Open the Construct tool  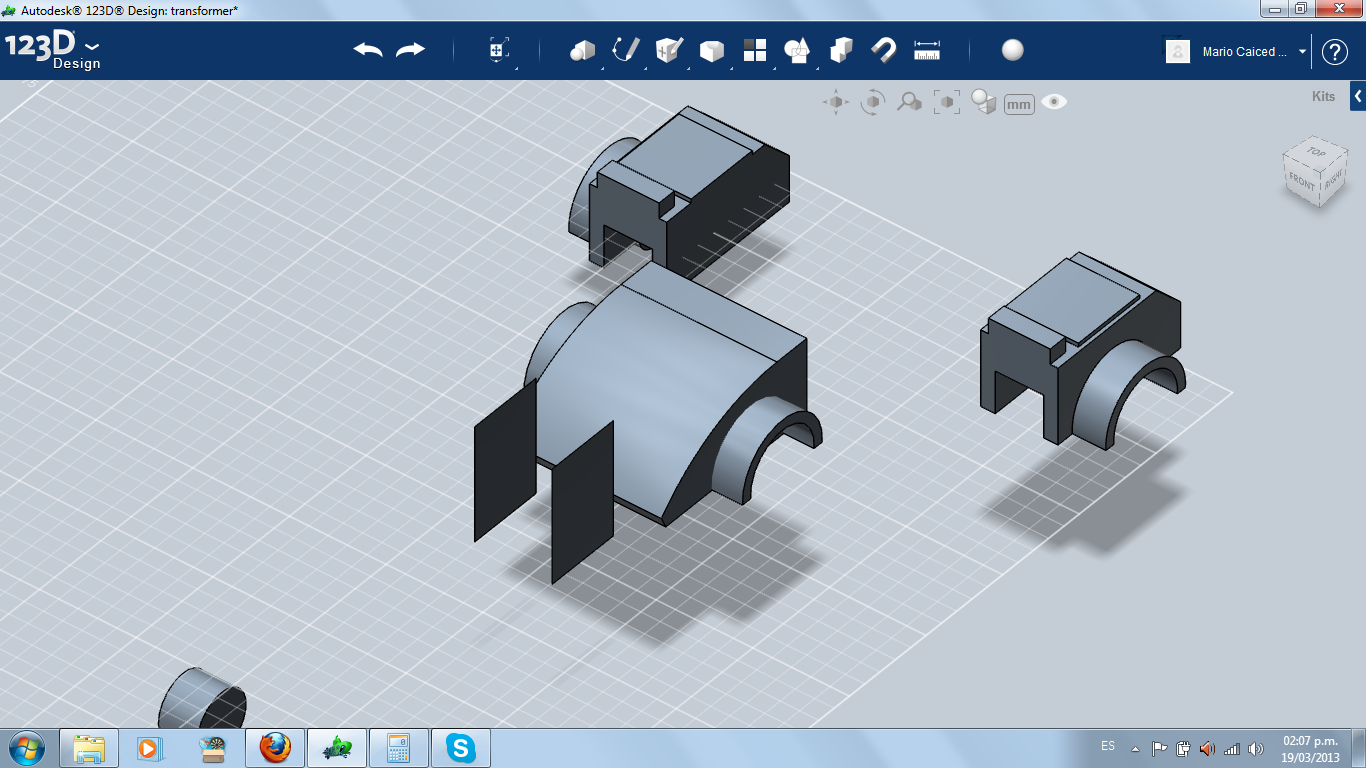668,50
